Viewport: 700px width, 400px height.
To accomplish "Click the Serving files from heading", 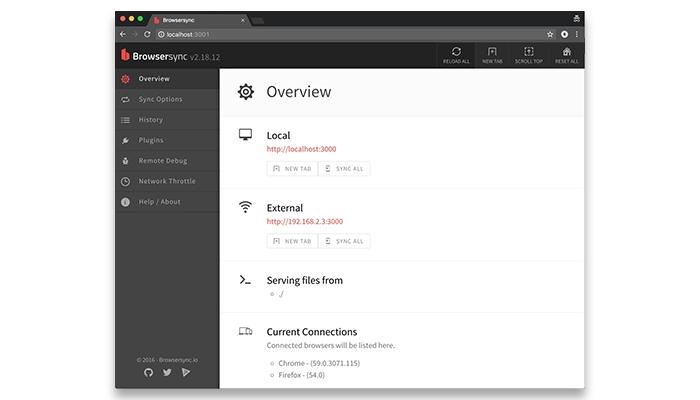I will point(304,280).
